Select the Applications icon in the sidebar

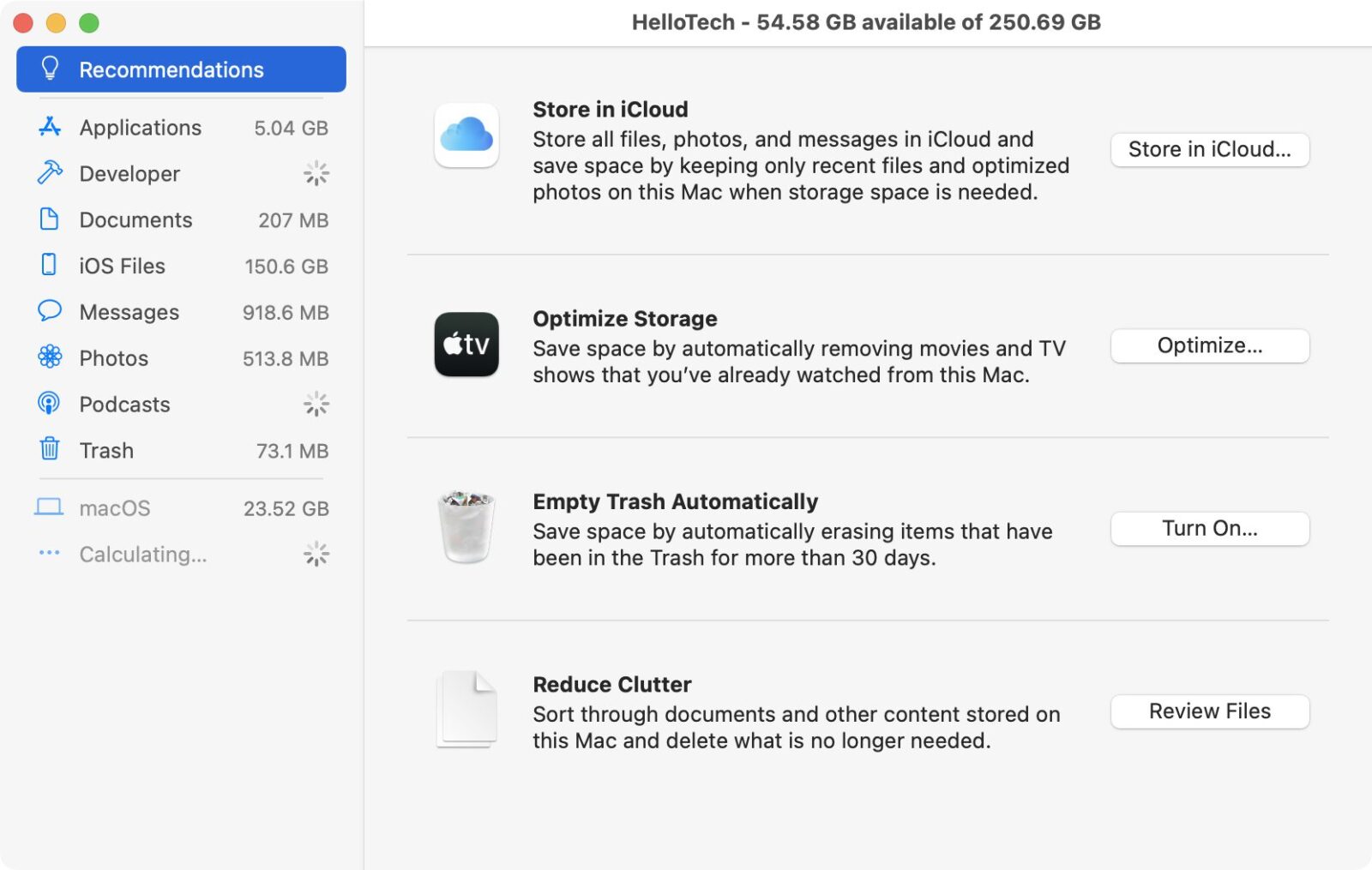point(50,127)
